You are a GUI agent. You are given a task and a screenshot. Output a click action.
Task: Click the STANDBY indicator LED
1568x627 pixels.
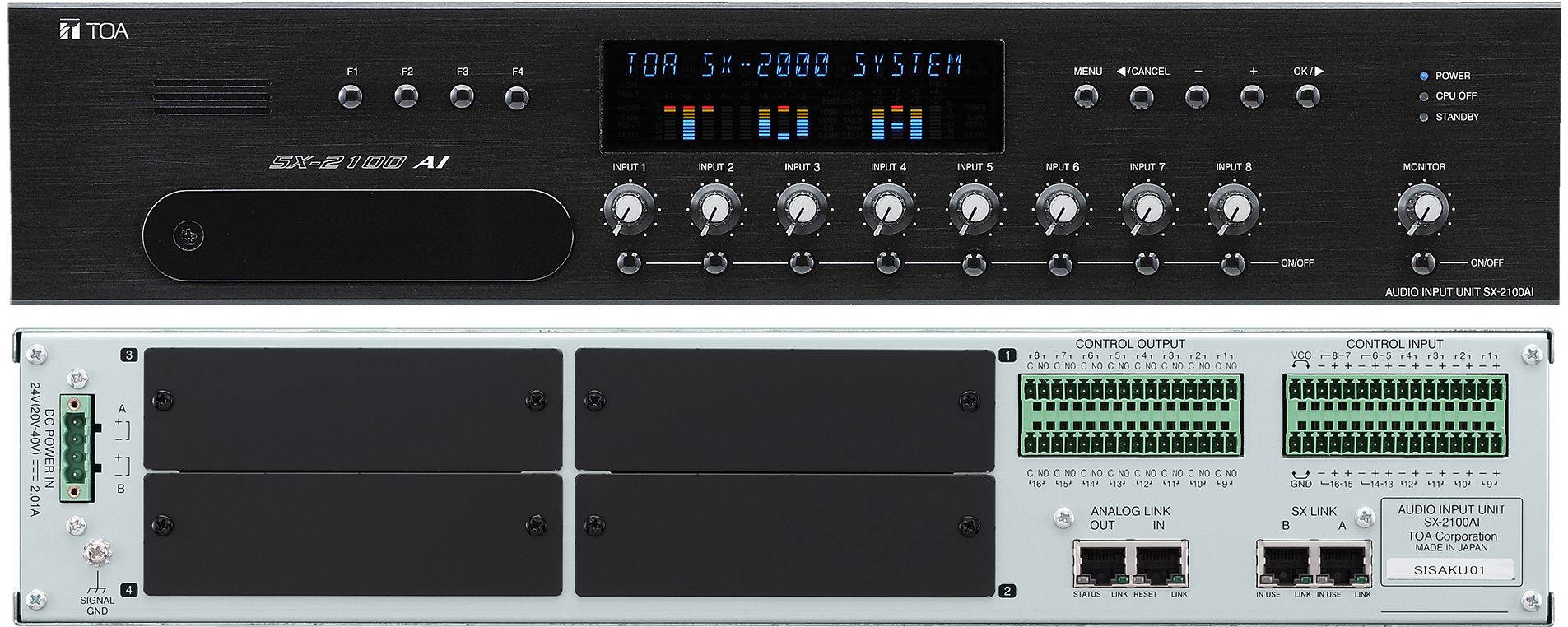coord(1424,117)
